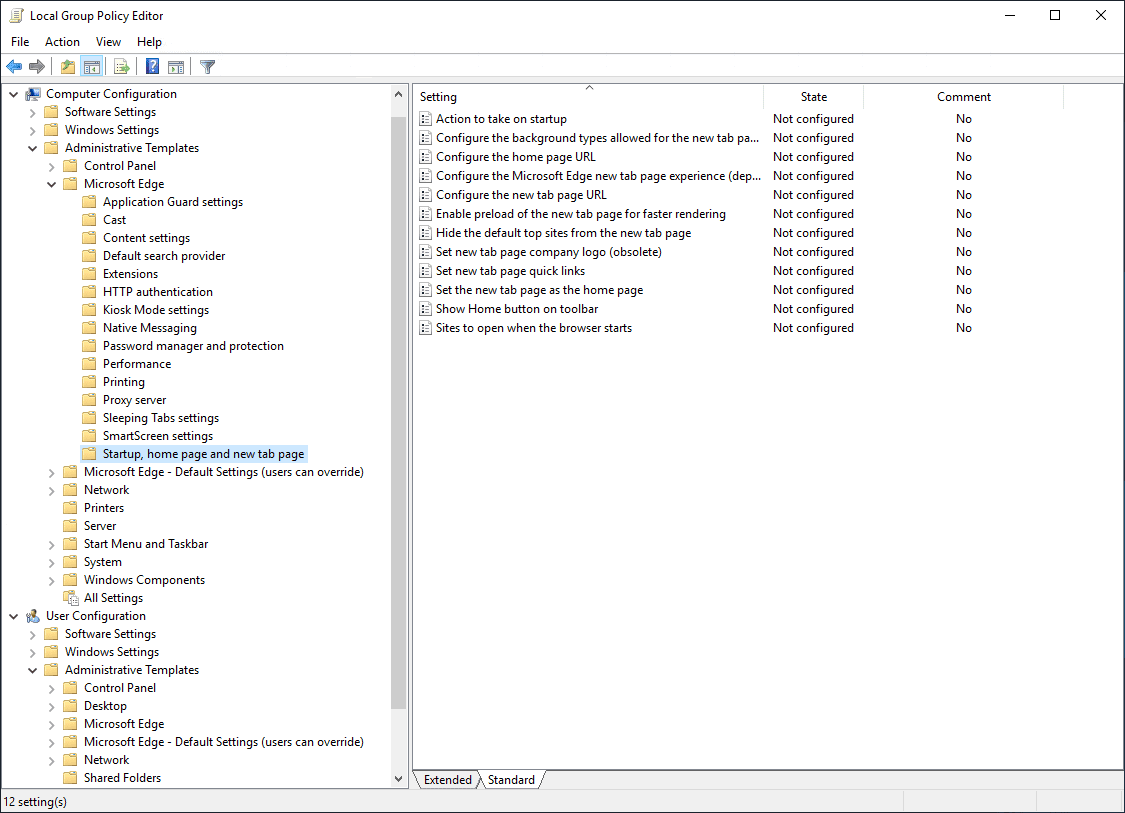Click the Computer Configuration node icon
Screen dimensions: 1125x813
pos(33,94)
